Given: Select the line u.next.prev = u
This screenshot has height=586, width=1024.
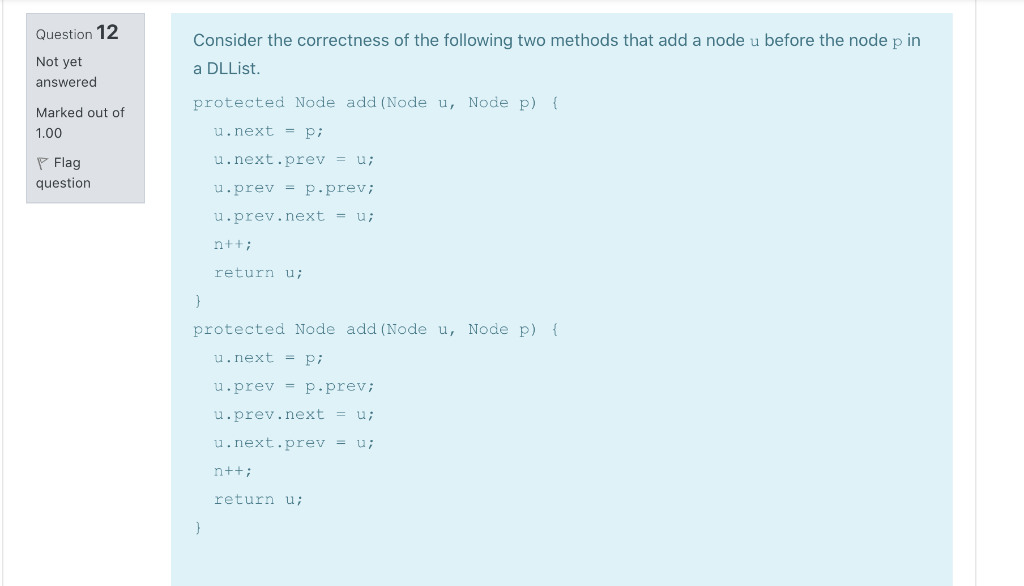Looking at the screenshot, I should point(294,159).
